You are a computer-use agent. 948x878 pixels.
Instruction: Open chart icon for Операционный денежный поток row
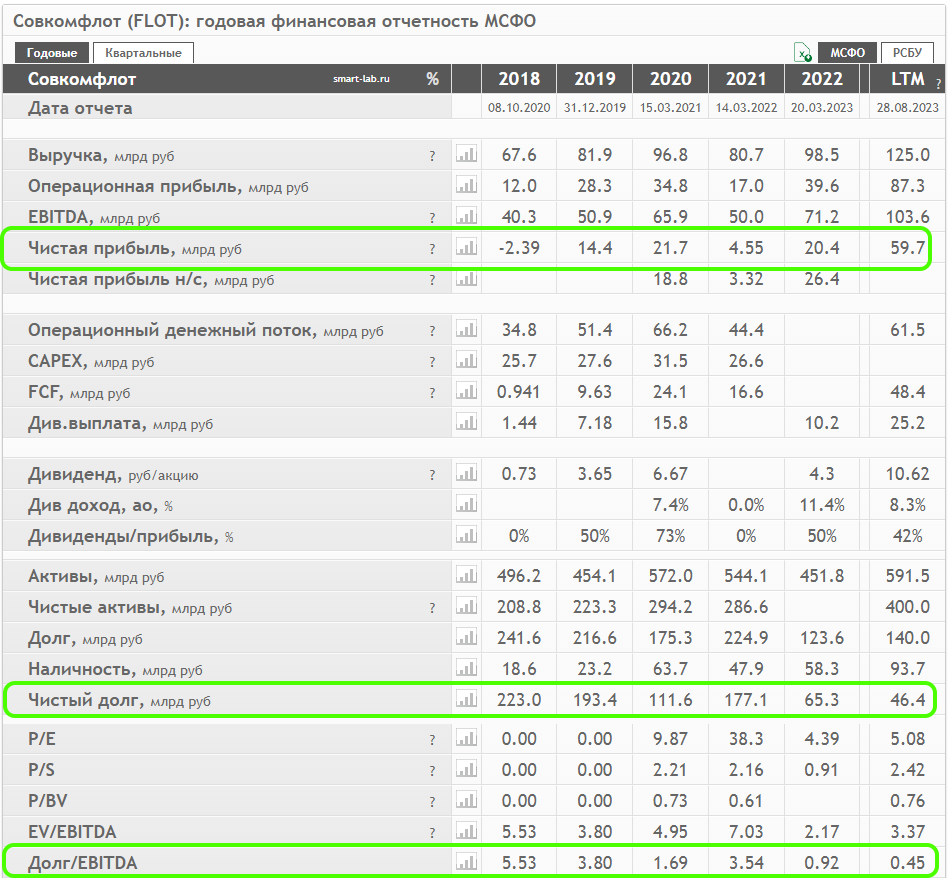(466, 329)
